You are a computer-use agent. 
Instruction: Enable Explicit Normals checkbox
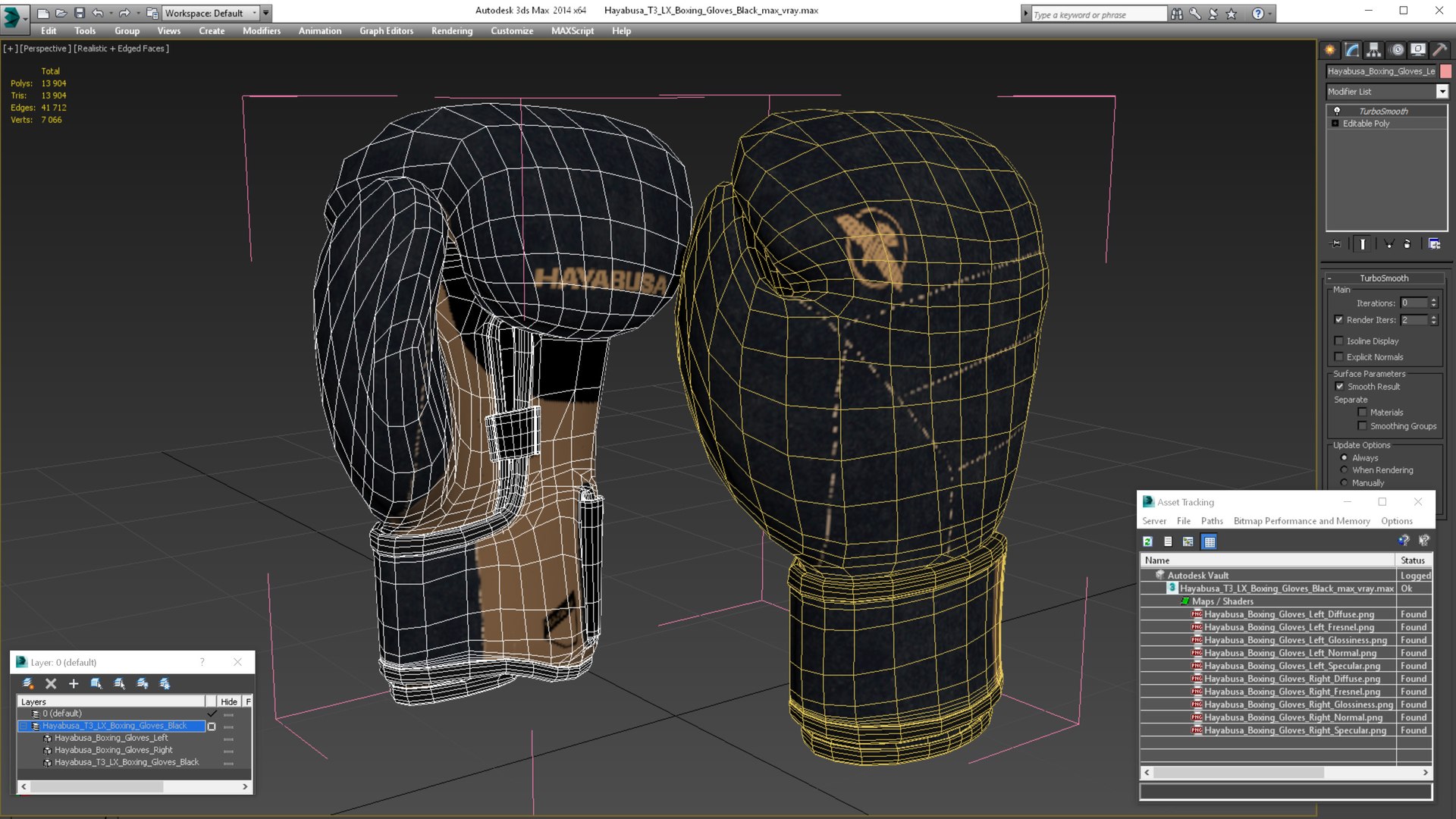point(1338,357)
